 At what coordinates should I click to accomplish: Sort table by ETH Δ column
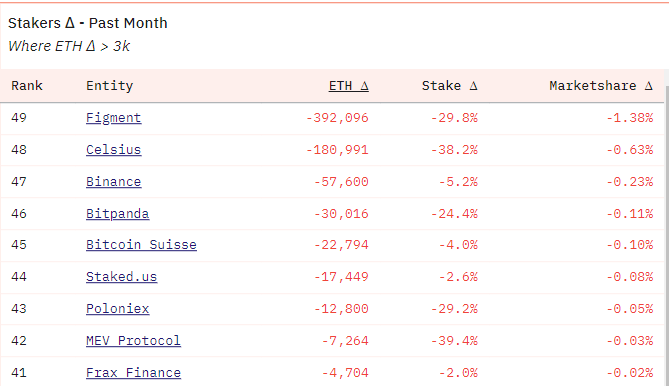[x=349, y=86]
